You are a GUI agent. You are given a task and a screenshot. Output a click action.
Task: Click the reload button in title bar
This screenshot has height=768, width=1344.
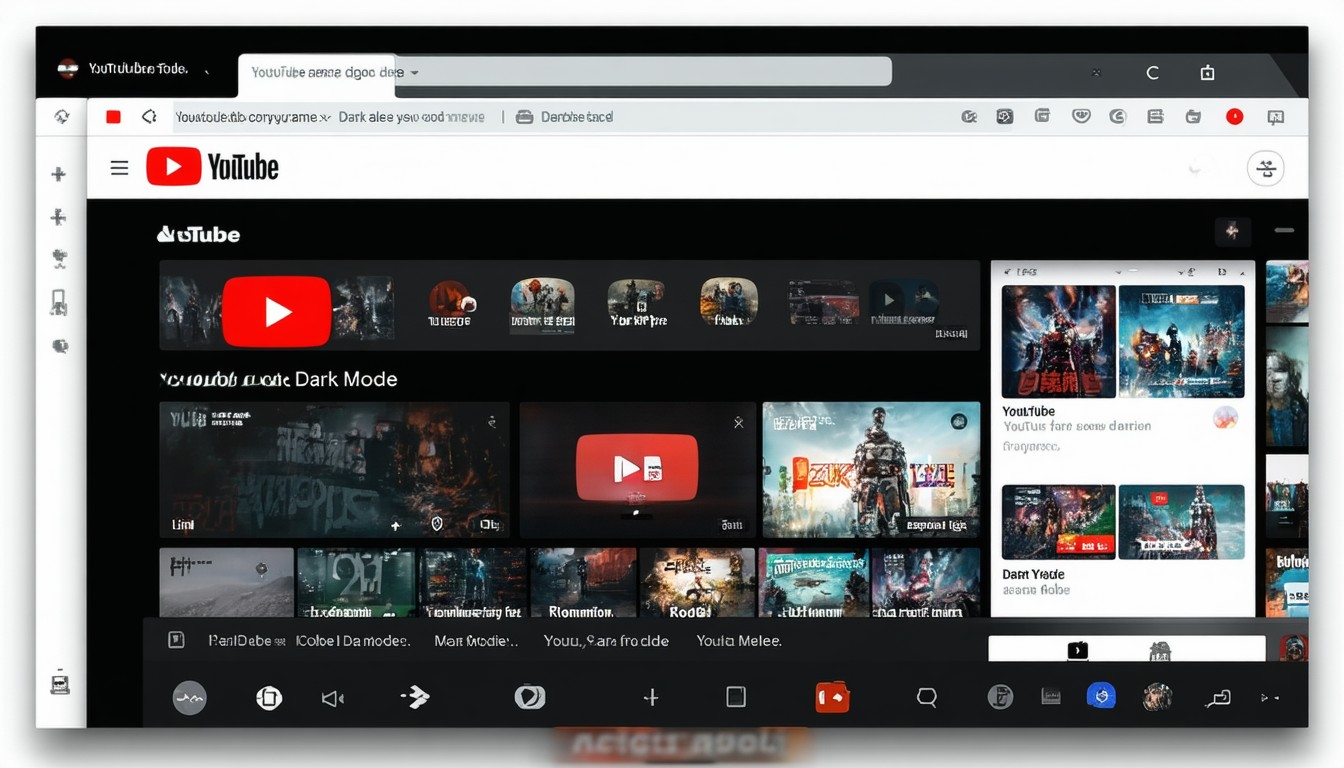tap(1152, 73)
